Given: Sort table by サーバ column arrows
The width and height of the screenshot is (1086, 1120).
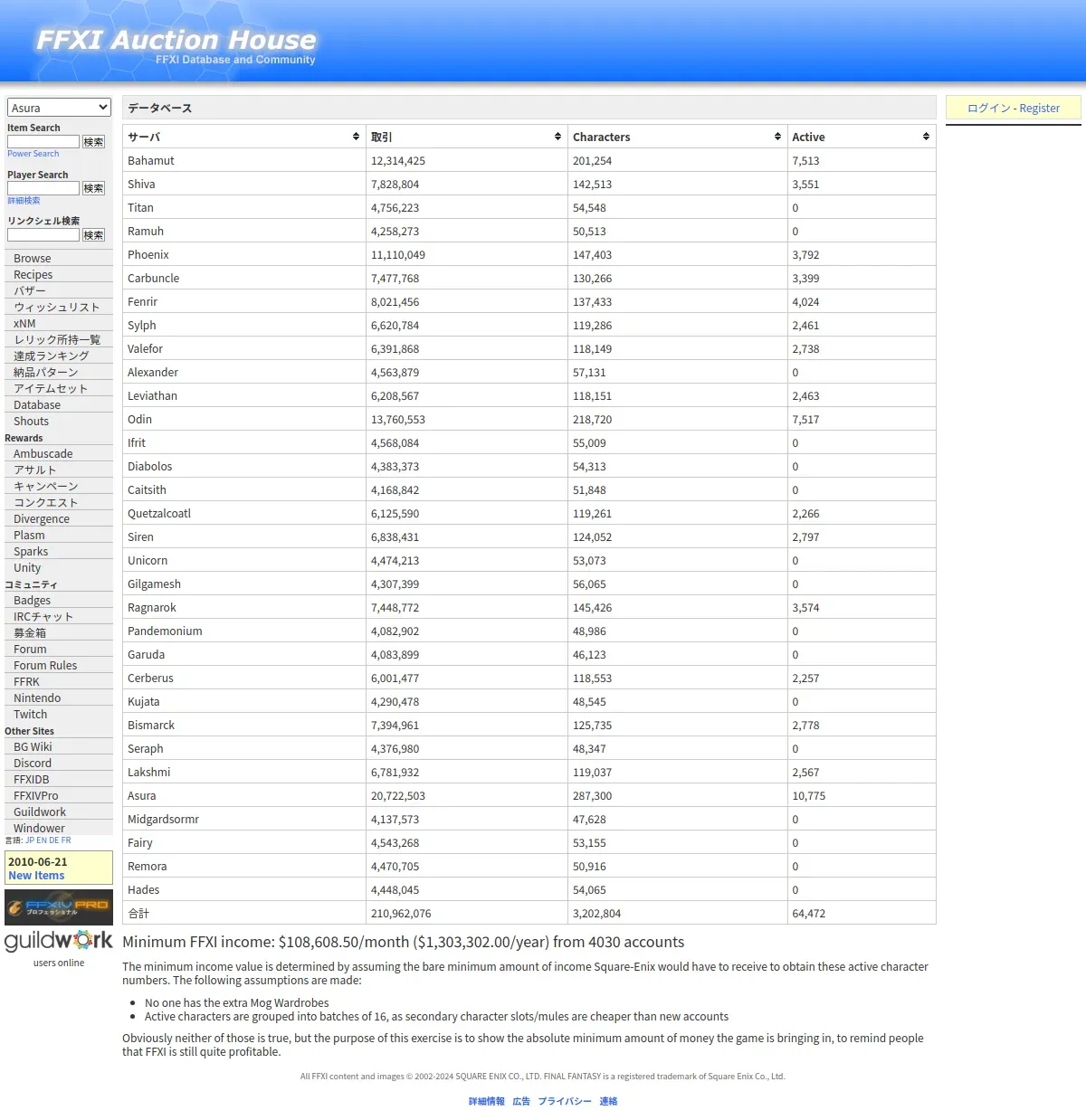Looking at the screenshot, I should pos(356,137).
